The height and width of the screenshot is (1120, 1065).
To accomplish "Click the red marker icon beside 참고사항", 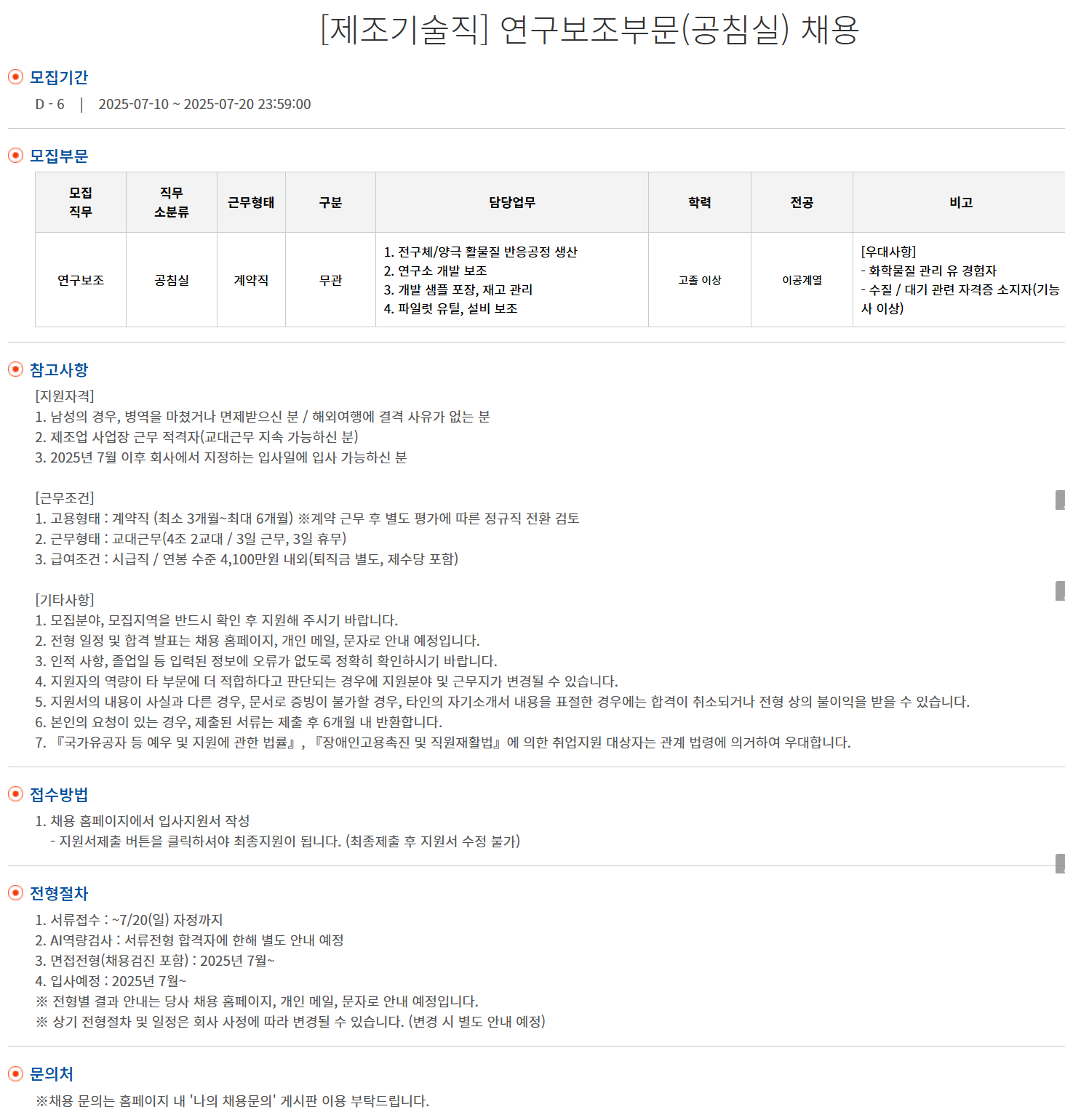I will (14, 369).
